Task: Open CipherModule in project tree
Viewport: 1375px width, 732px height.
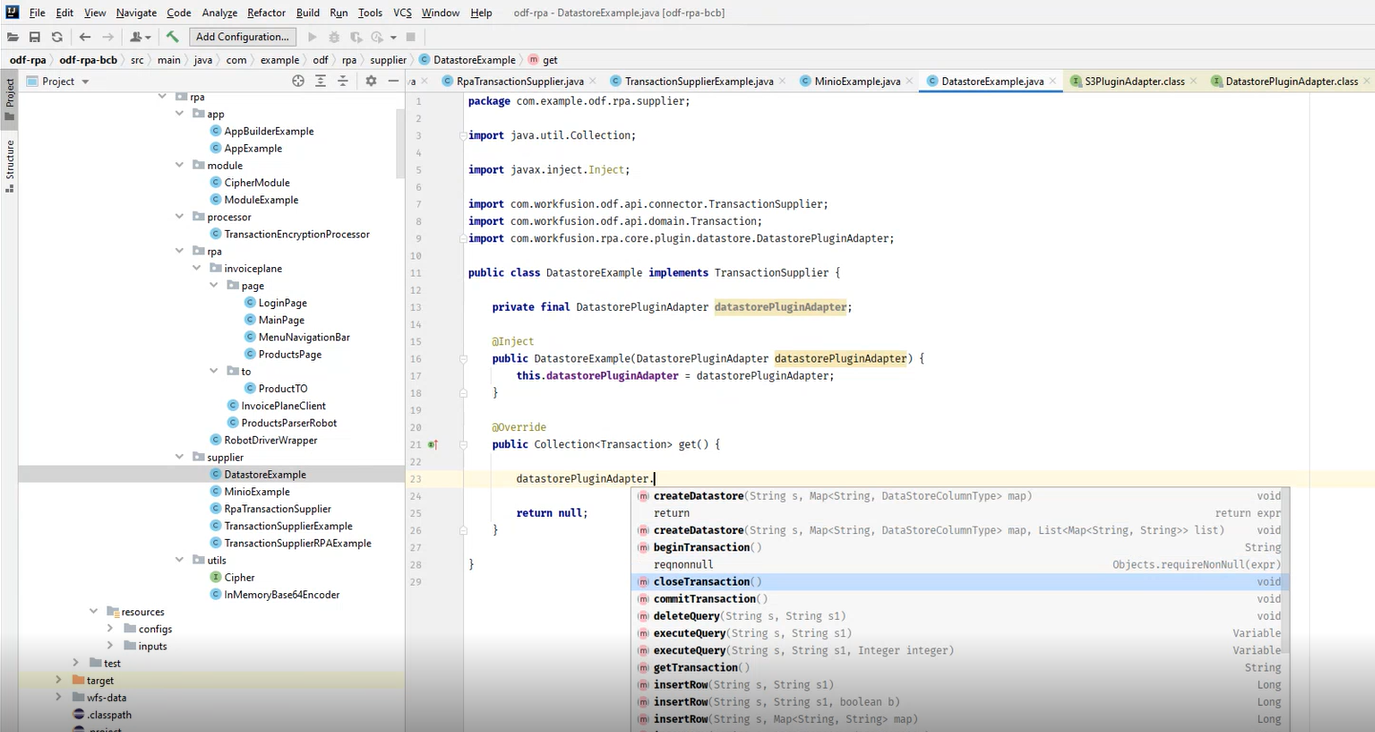Action: coord(256,183)
